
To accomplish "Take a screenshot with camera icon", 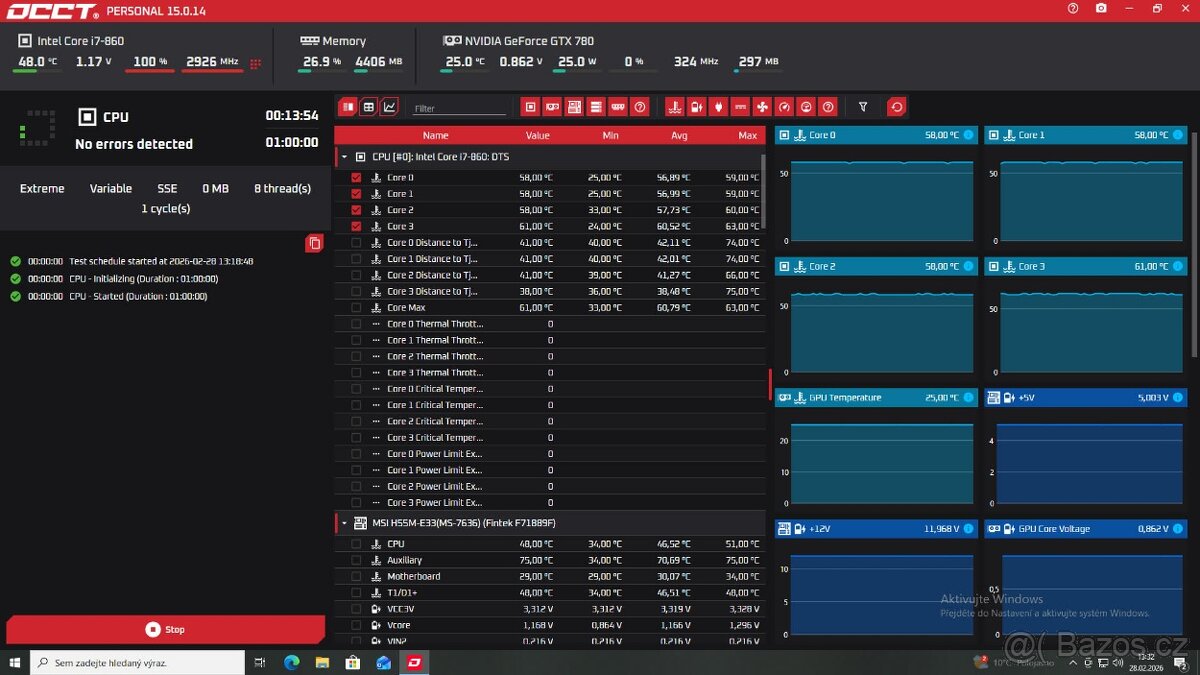I will tap(1101, 8).
